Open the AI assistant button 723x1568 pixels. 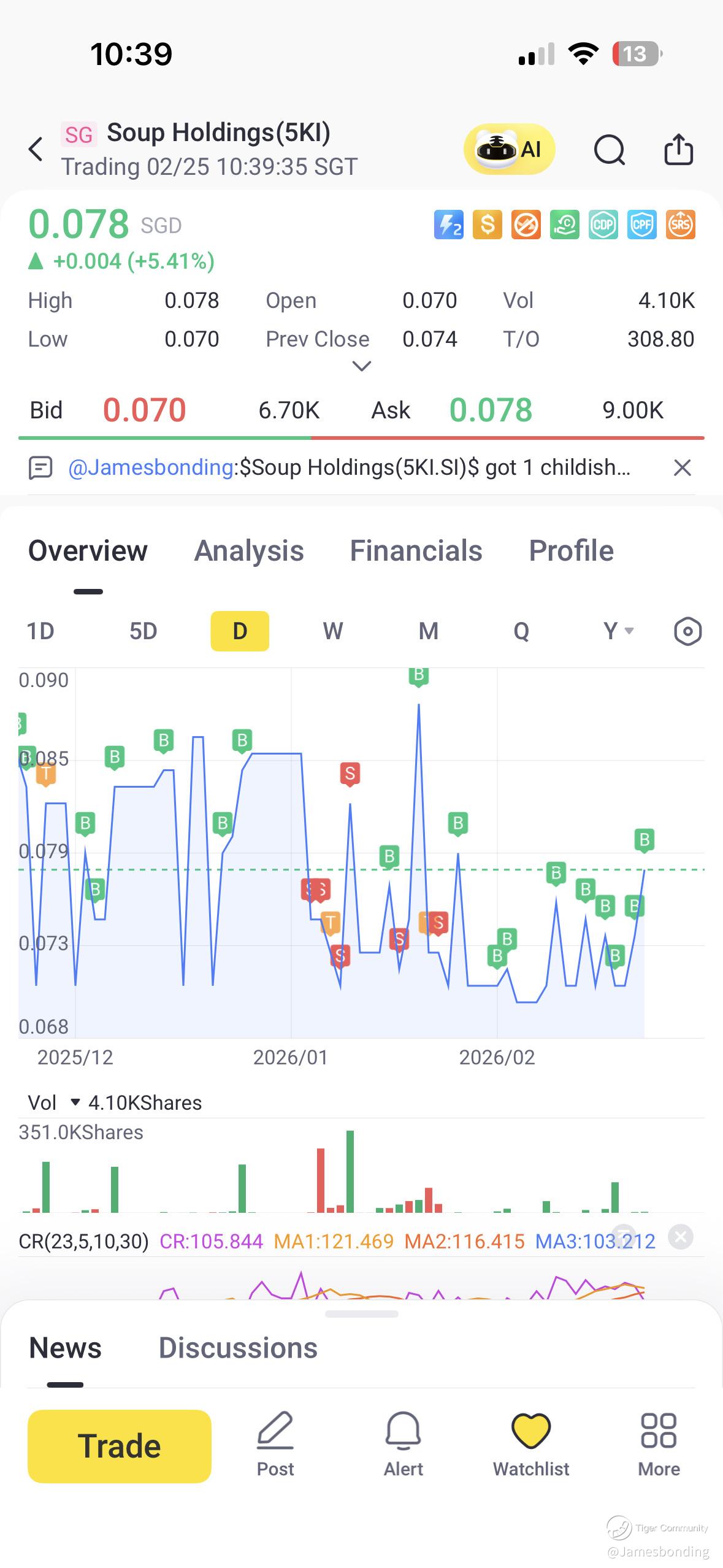pos(510,149)
